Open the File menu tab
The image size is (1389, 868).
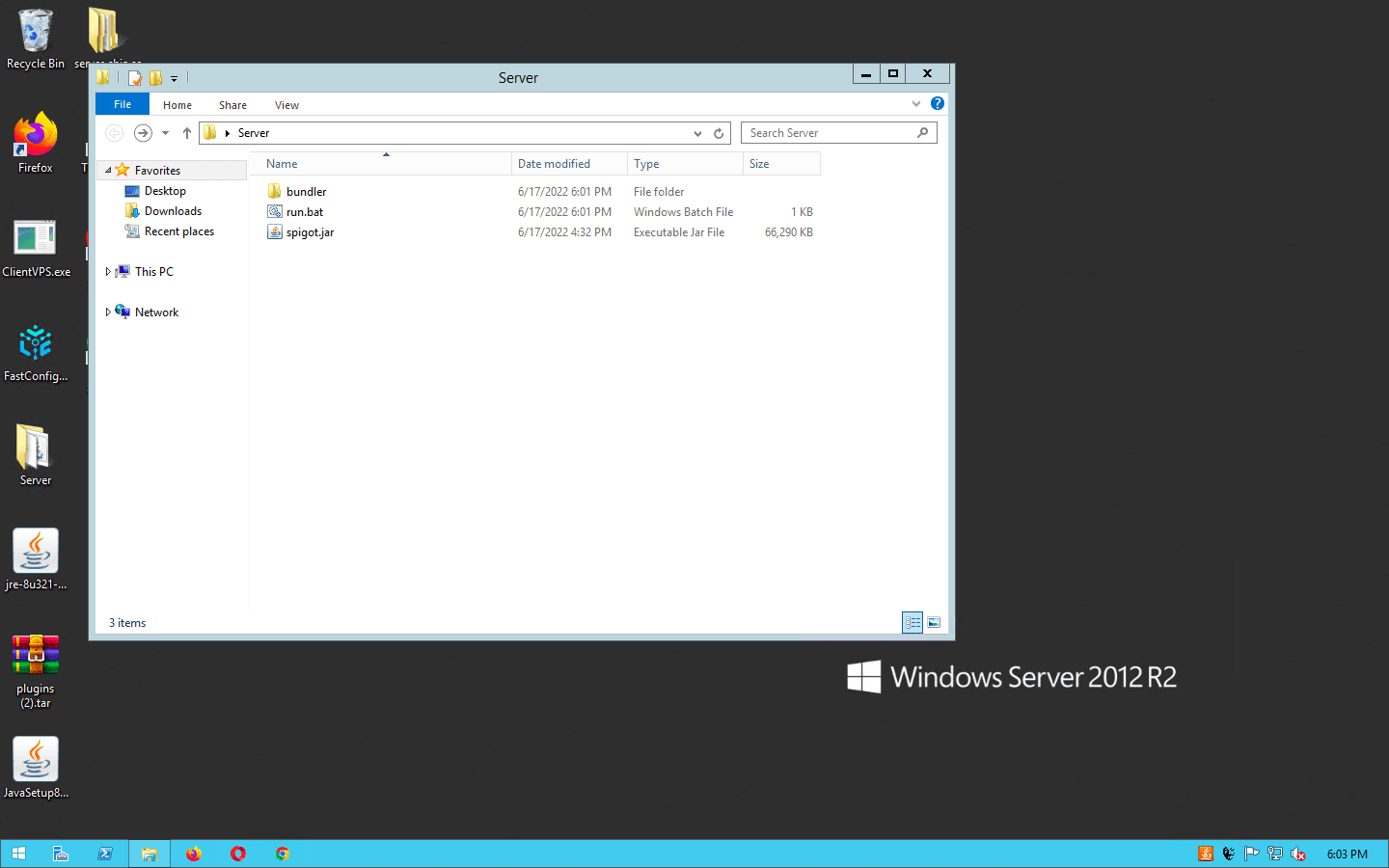[x=123, y=104]
